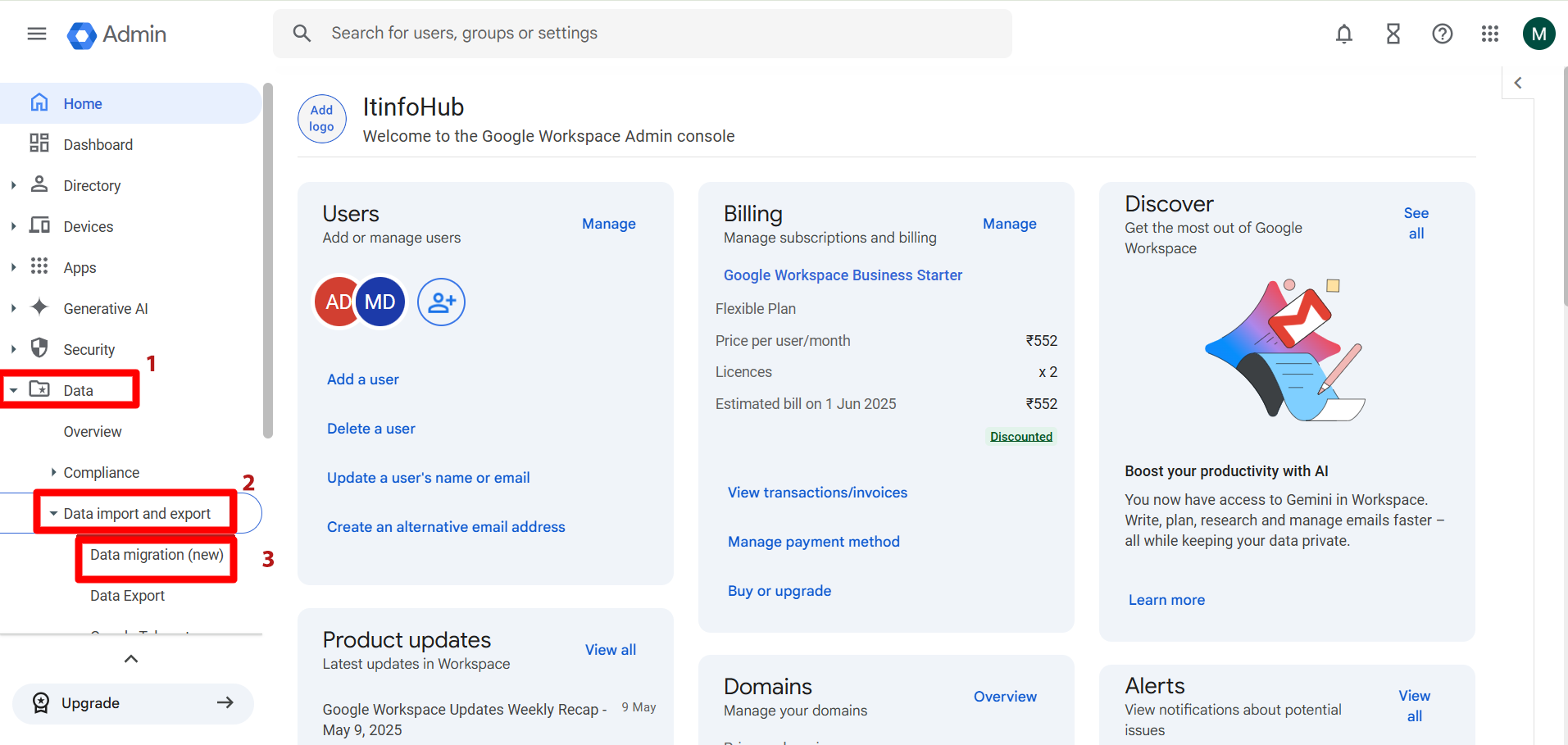Screen dimensions: 1568x745
Task: Click Create an alternative email address
Action: click(446, 527)
